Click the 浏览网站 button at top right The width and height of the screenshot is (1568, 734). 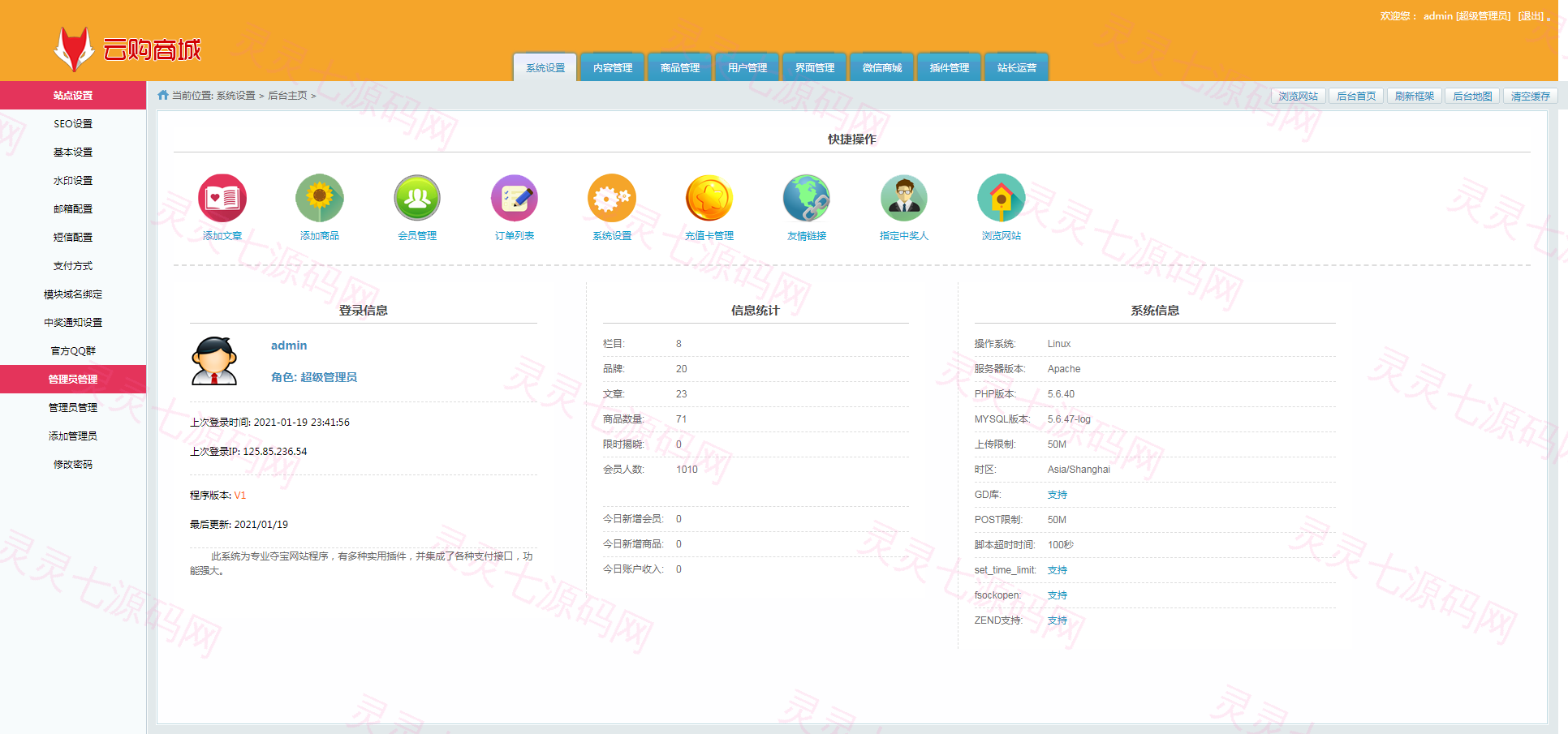pos(1299,96)
